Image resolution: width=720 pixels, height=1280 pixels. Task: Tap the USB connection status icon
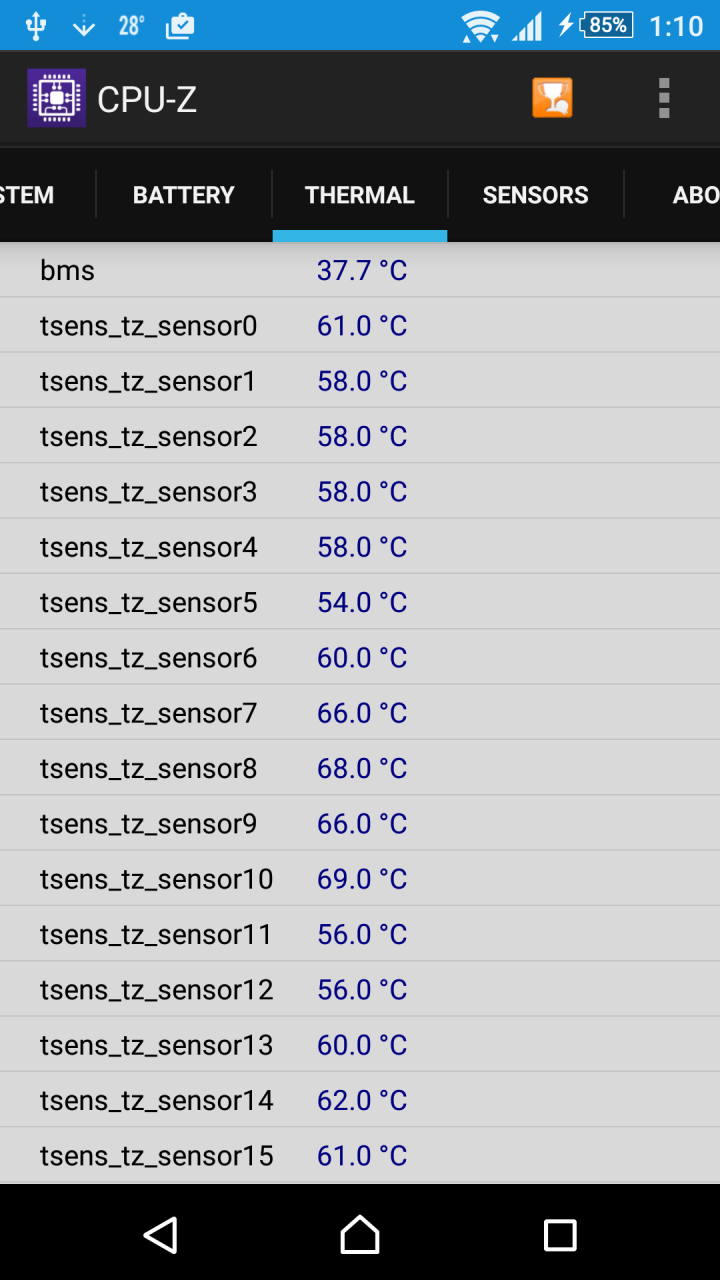(36, 25)
